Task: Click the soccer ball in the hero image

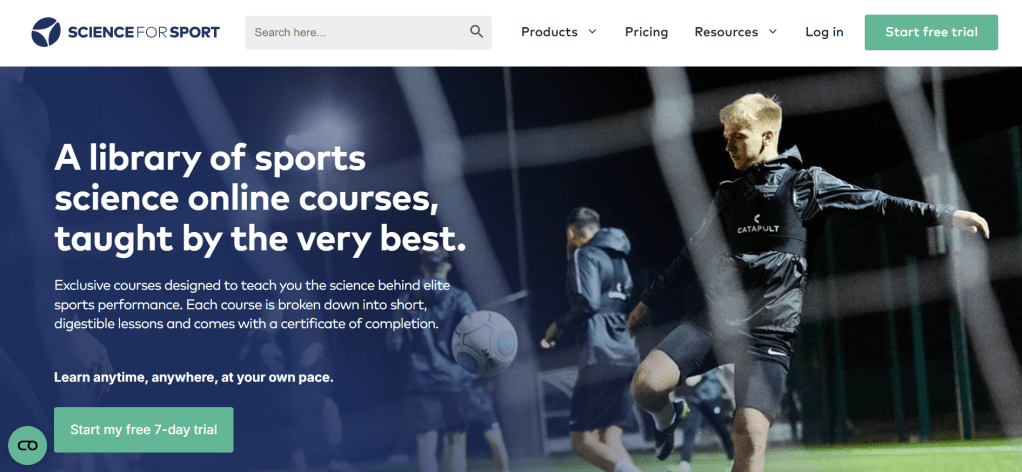Action: (484, 343)
